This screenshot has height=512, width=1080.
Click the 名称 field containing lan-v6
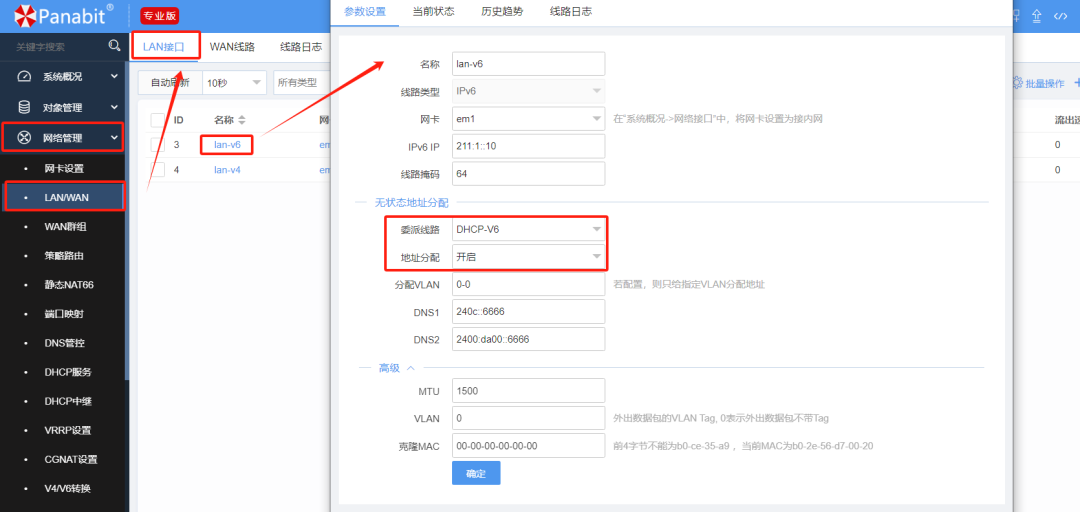point(528,64)
